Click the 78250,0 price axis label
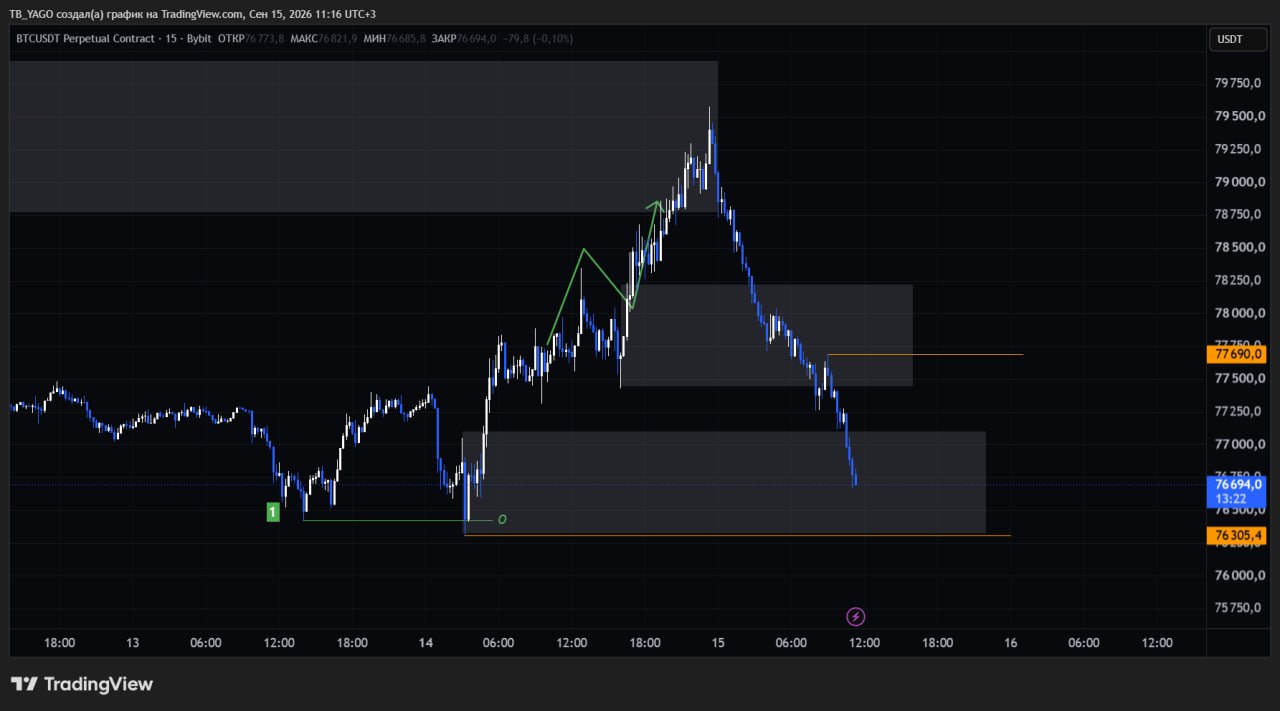This screenshot has height=711, width=1280. [1236, 280]
